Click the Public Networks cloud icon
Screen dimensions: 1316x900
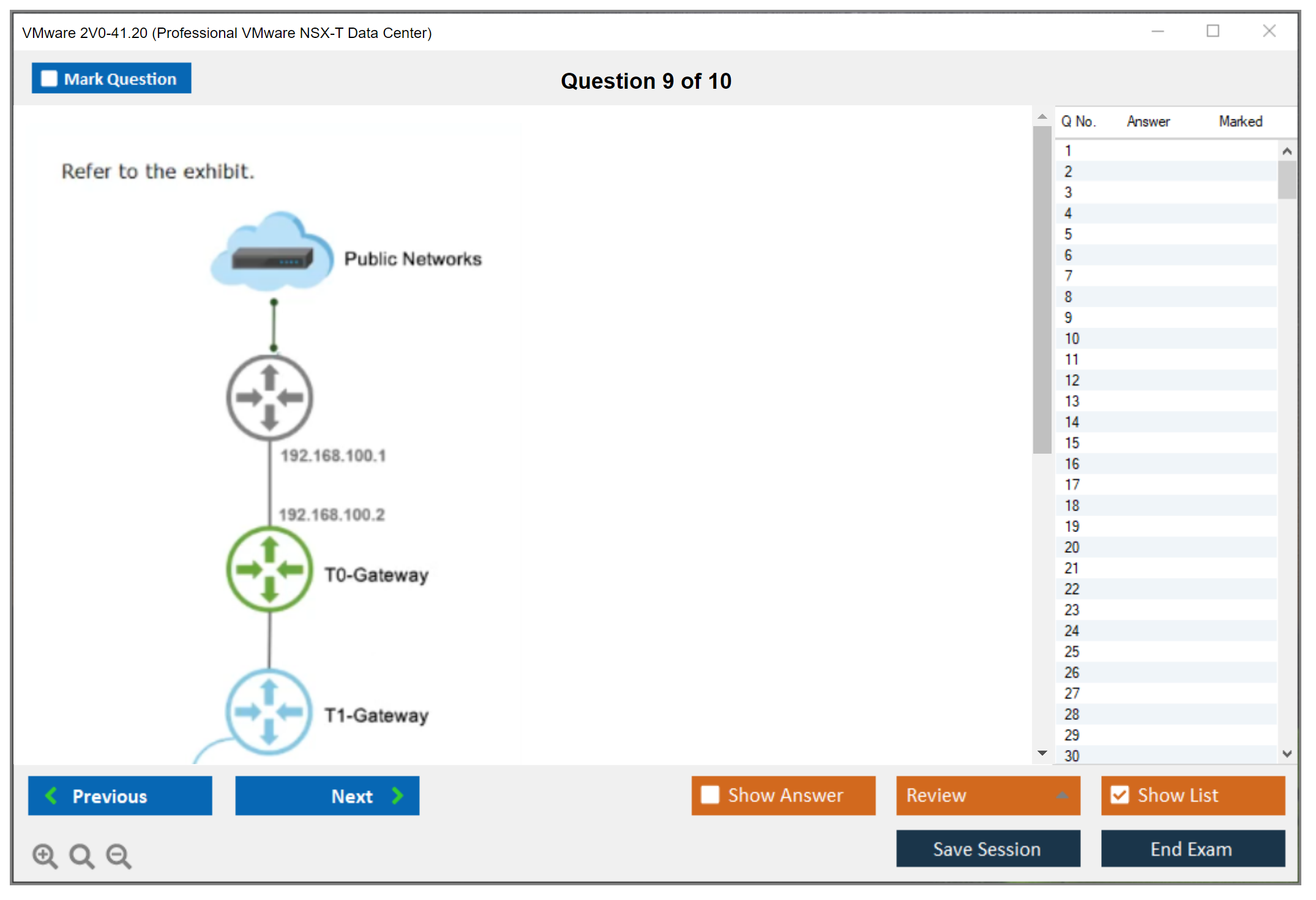click(x=272, y=253)
